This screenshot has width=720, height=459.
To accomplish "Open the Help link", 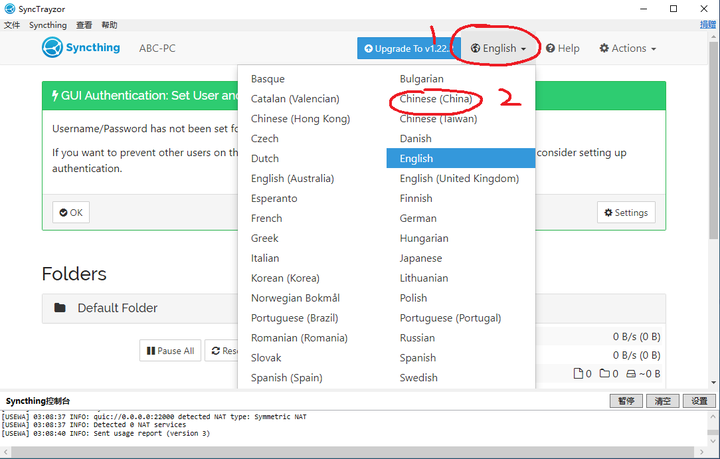I will [x=562, y=48].
